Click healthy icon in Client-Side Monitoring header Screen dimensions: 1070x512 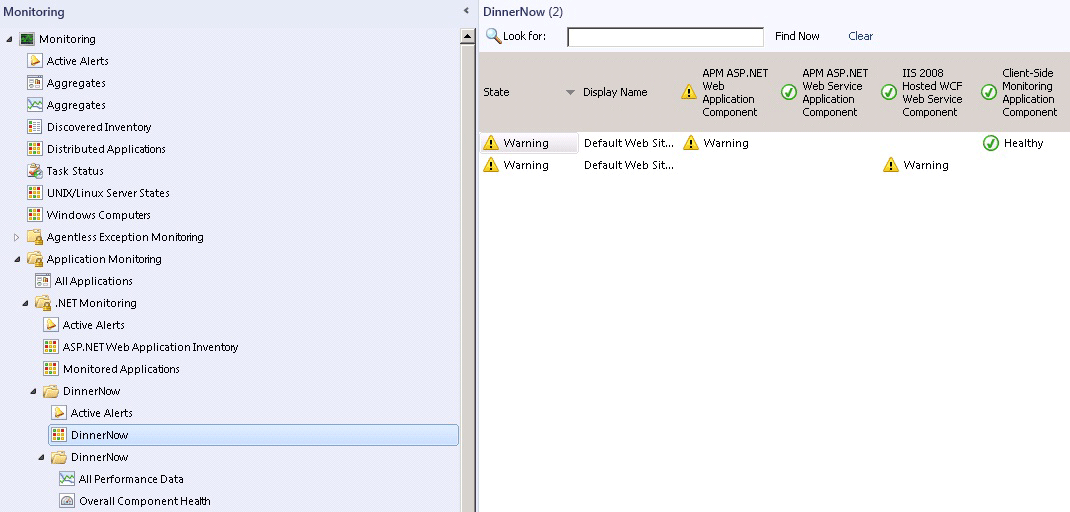[x=989, y=92]
